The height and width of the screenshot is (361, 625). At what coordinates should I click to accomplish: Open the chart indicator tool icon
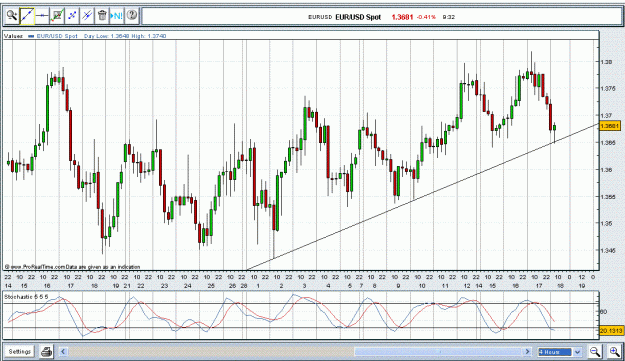click(x=57, y=16)
